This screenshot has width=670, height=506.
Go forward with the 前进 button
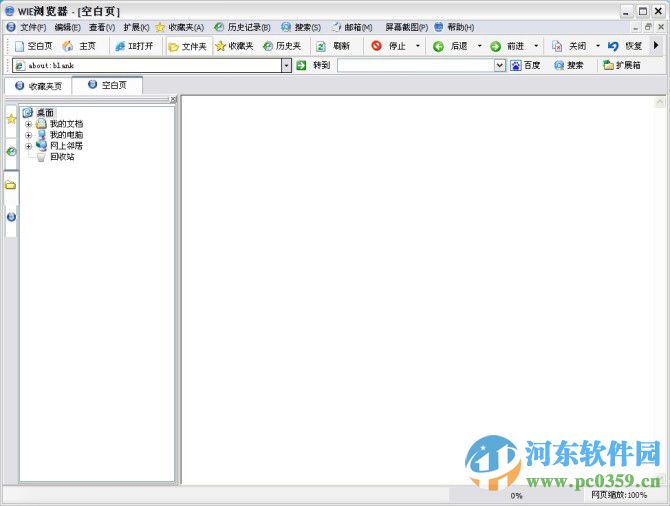[507, 46]
